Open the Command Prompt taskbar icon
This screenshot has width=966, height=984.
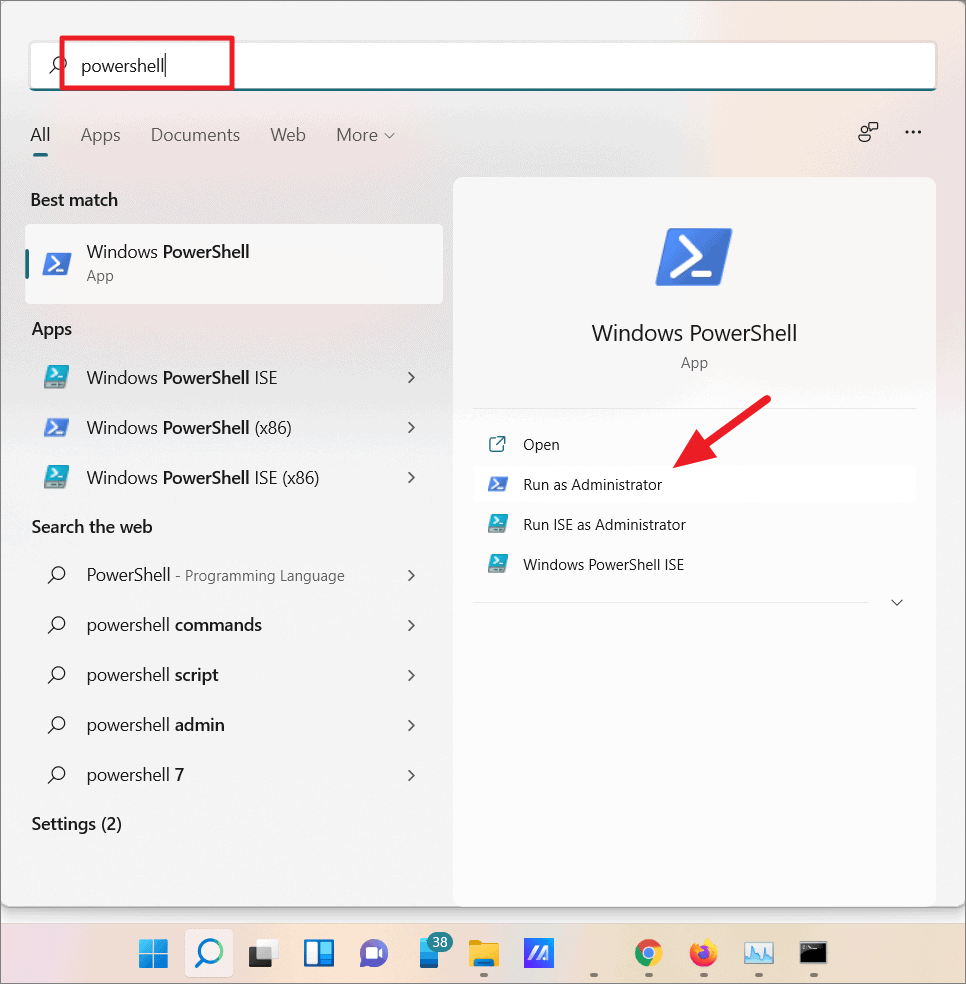(x=813, y=953)
